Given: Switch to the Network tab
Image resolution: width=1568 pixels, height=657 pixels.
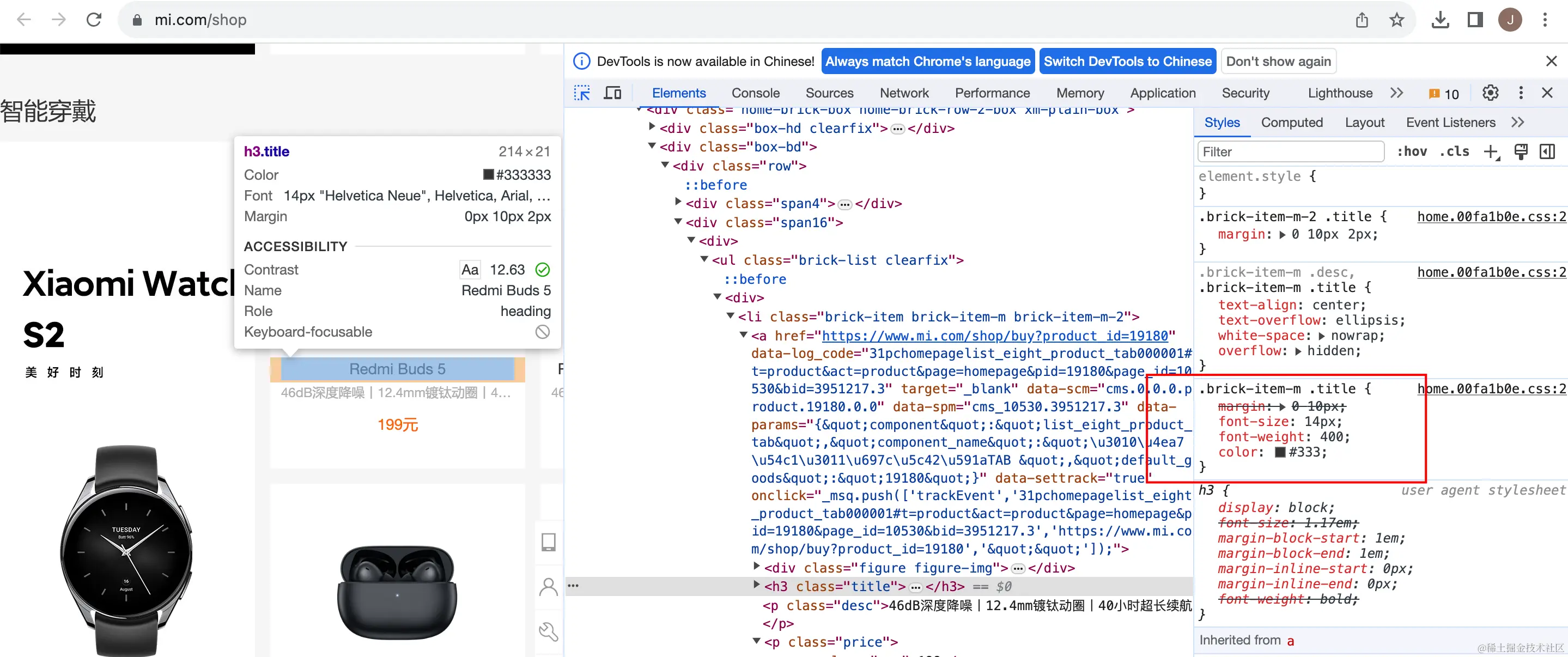Looking at the screenshot, I should [904, 93].
